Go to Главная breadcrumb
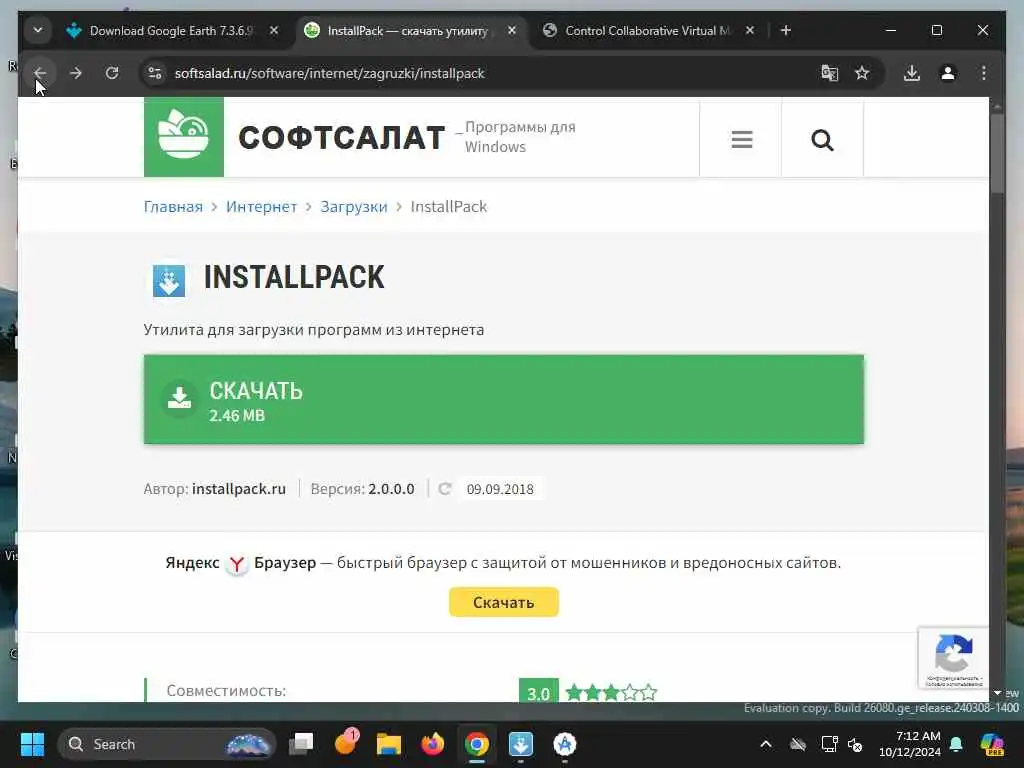Viewport: 1024px width, 768px height. tap(173, 207)
